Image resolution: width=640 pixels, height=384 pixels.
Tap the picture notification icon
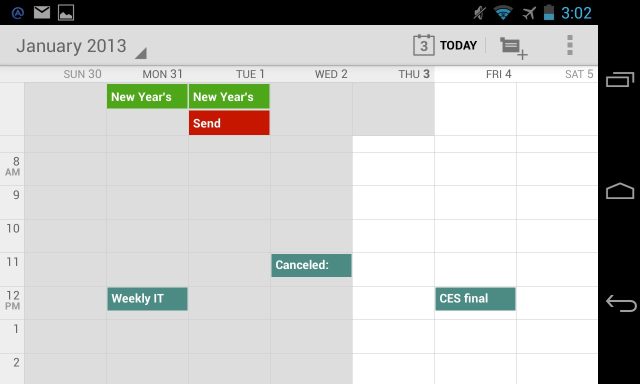pos(66,13)
